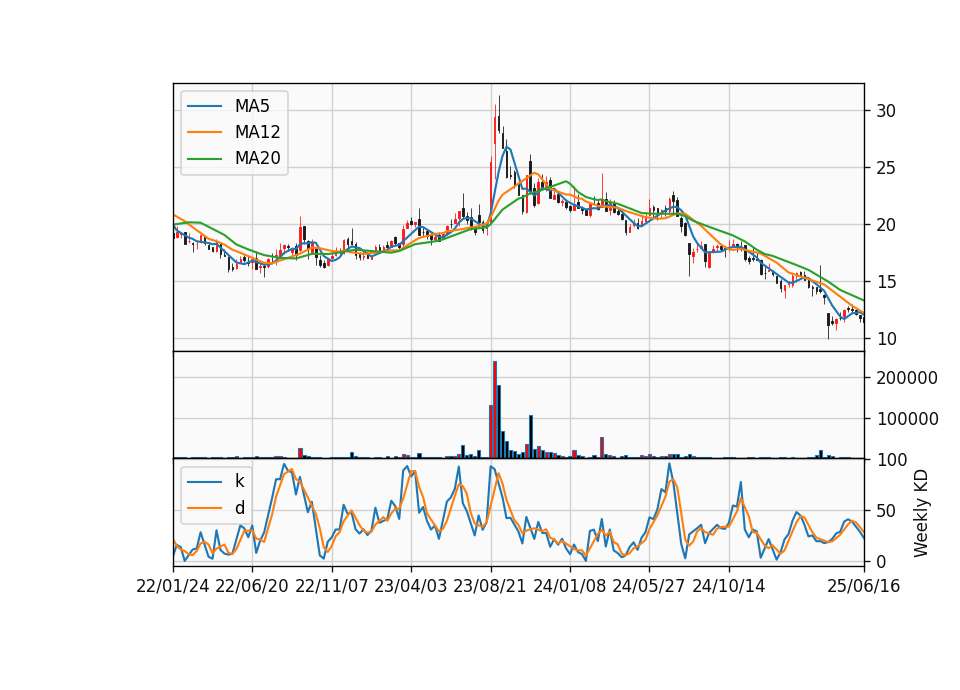The height and width of the screenshot is (690, 960).
Task: Click the Weekly KD axis label
Action: pos(921,514)
